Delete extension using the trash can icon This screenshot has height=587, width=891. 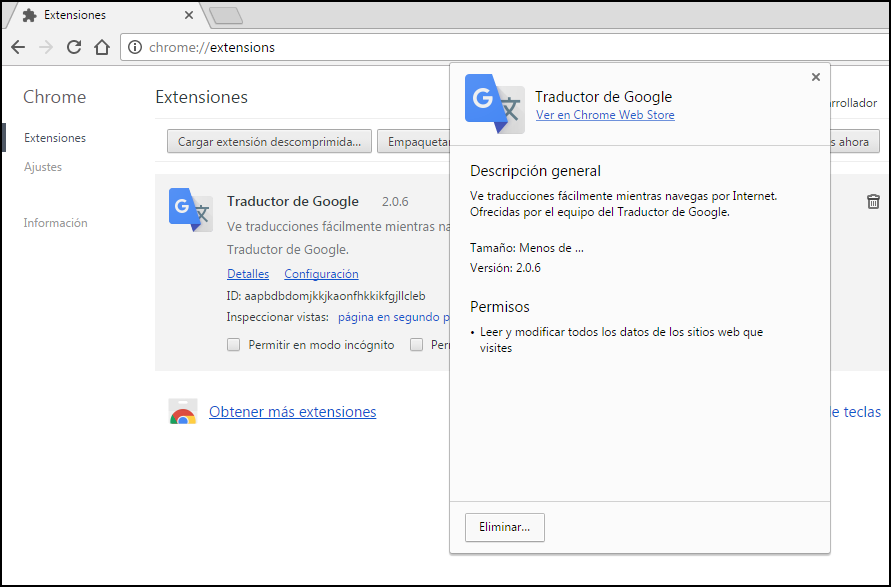point(873,202)
